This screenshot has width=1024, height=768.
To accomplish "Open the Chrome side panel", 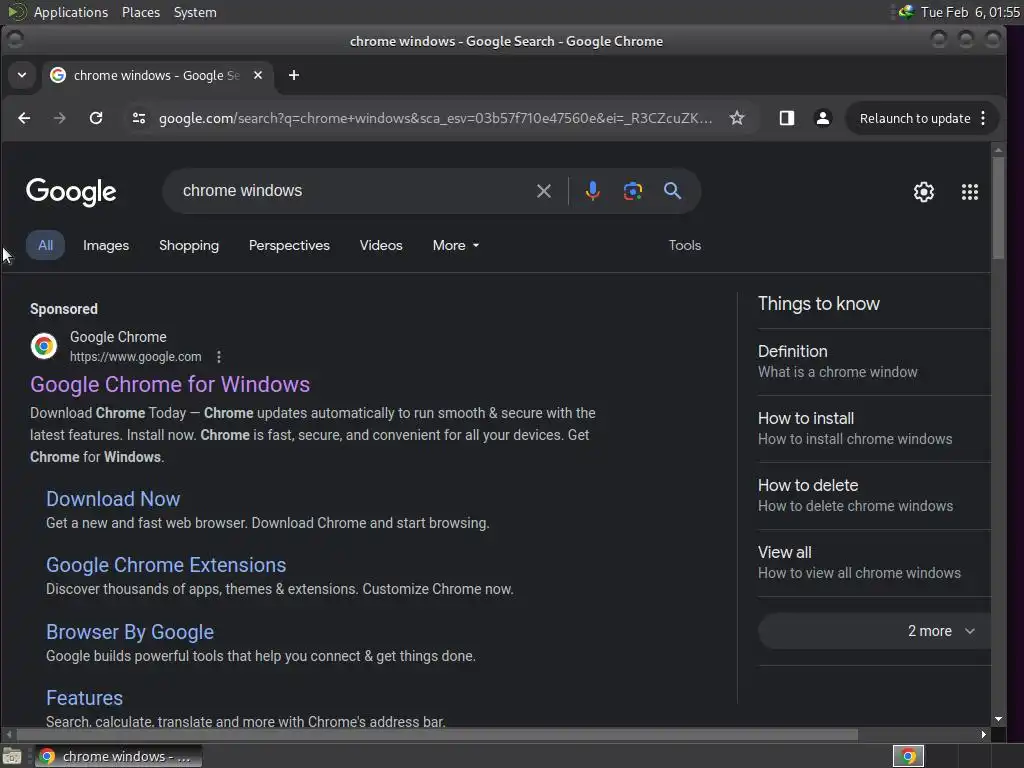I will [786, 118].
